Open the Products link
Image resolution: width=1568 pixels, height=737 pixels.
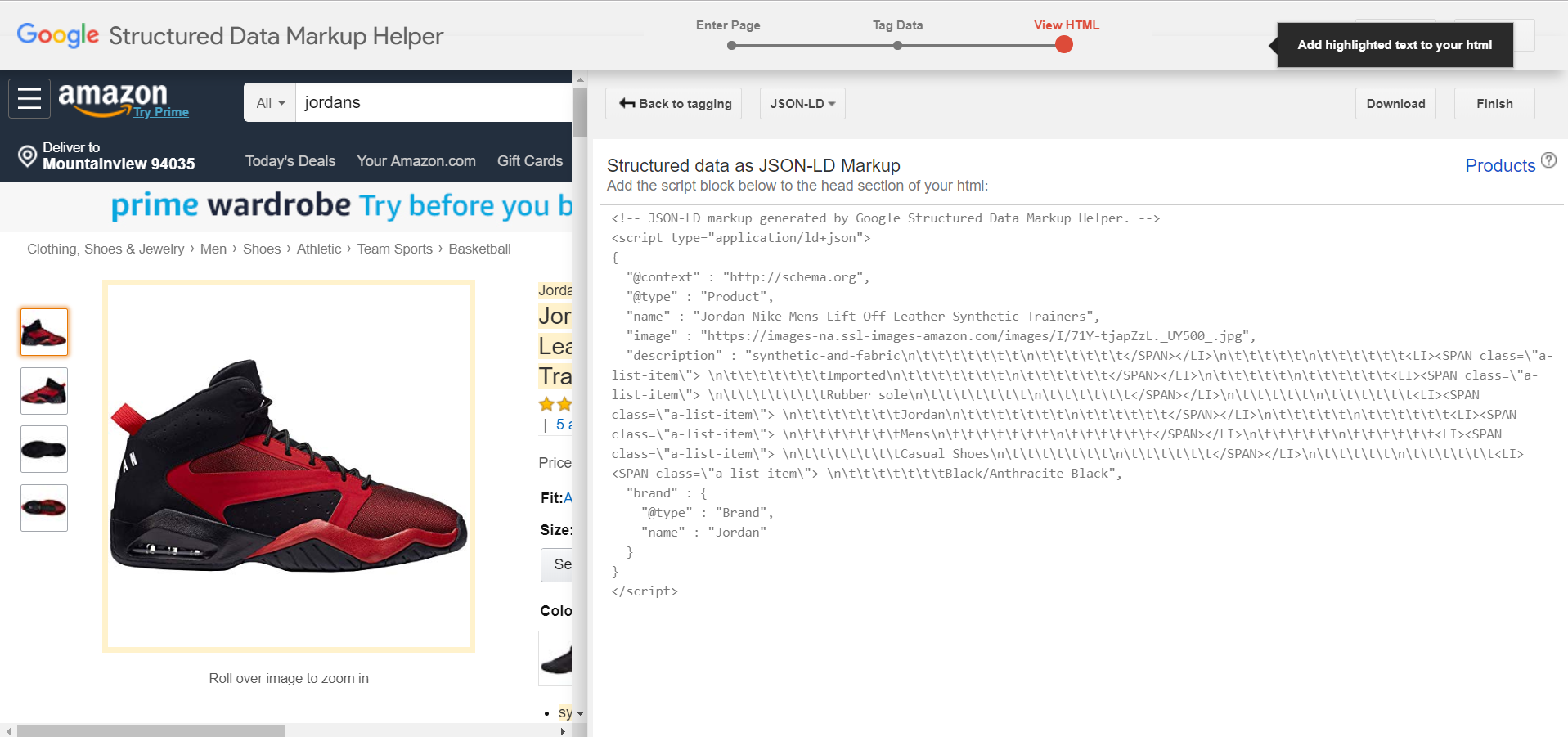1499,166
